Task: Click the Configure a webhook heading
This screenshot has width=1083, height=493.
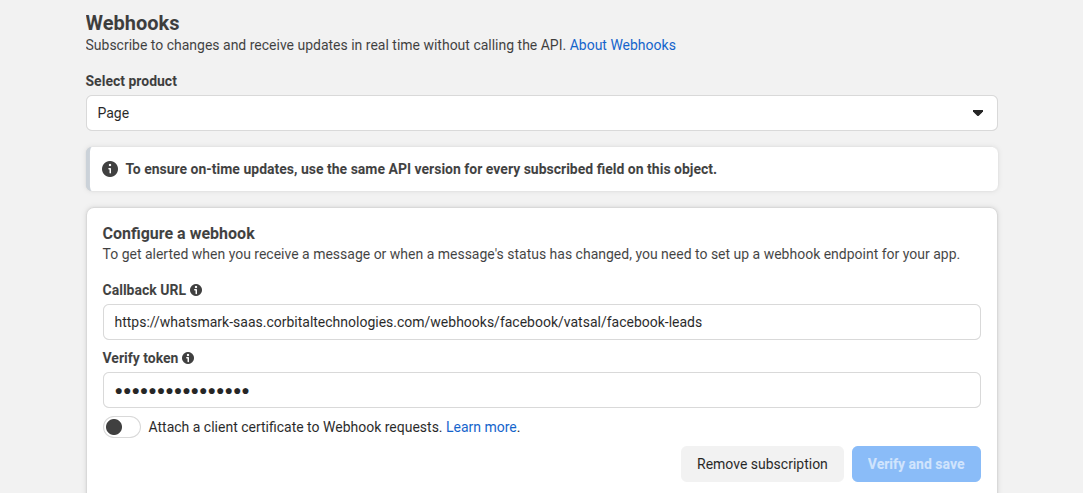Action: pos(178,233)
